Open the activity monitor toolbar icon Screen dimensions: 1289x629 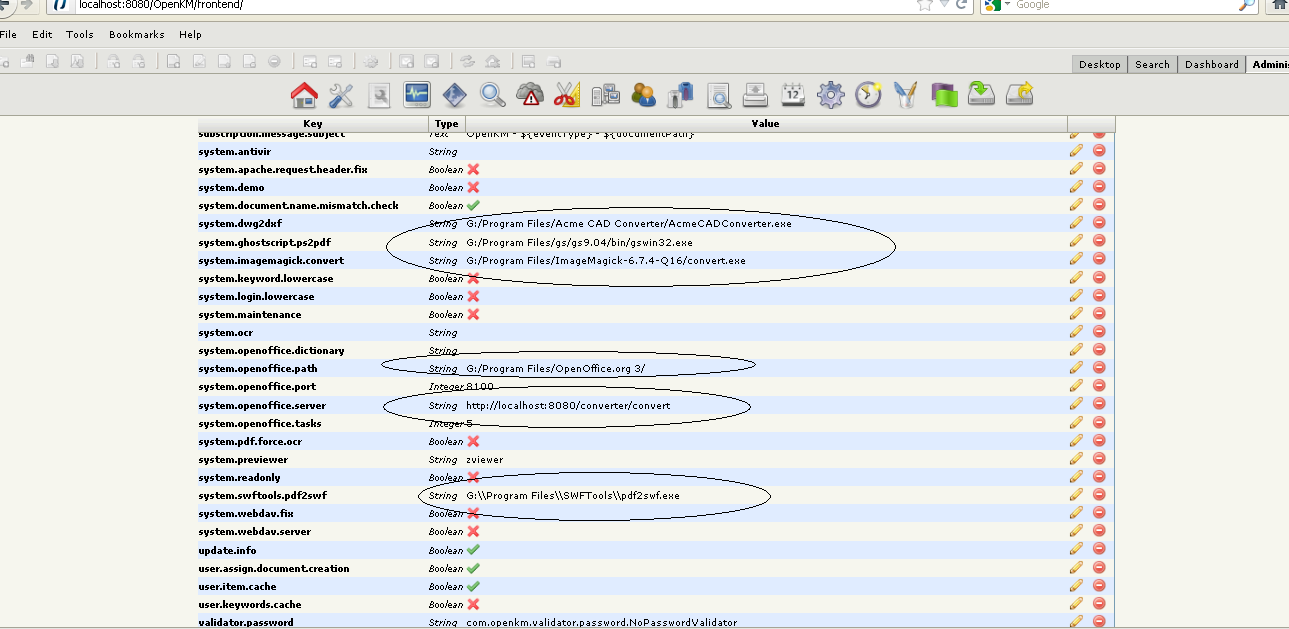coord(416,95)
